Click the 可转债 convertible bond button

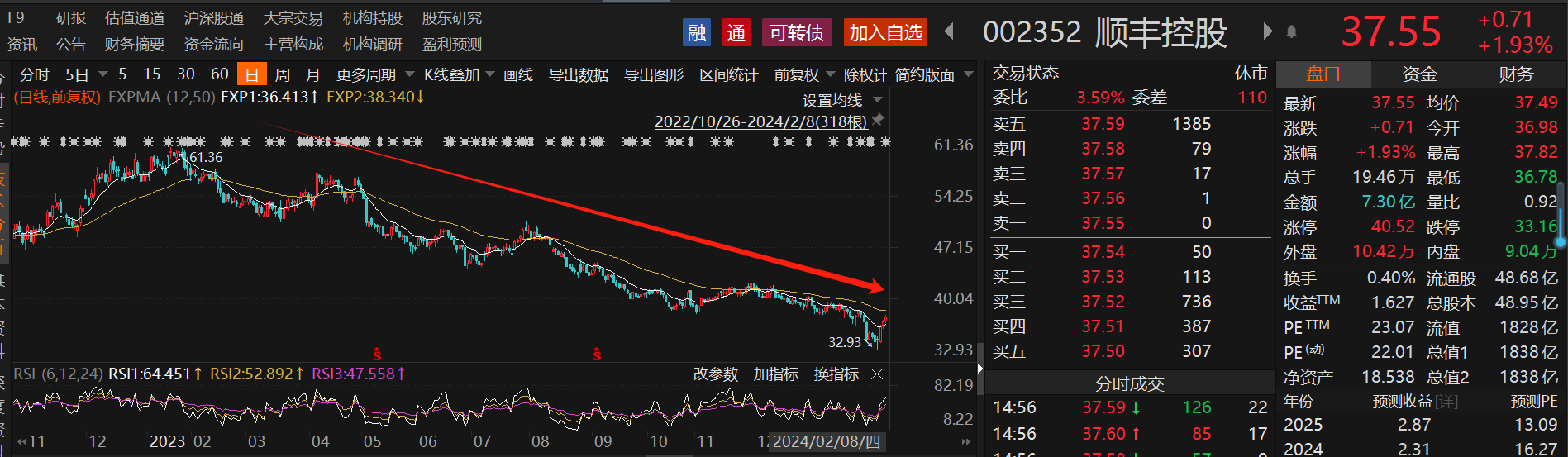point(797,32)
